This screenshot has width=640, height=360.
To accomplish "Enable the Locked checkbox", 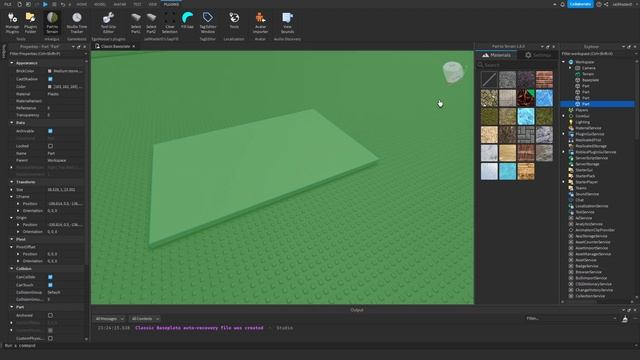I will 50,146.
